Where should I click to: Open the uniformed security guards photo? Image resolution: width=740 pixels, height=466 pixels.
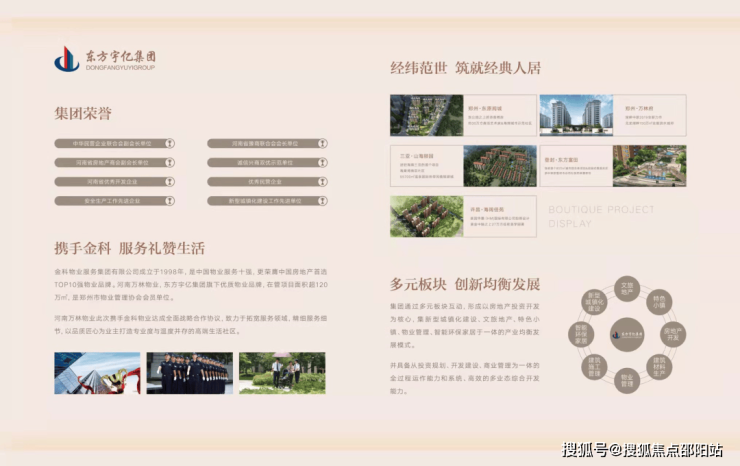coord(190,373)
